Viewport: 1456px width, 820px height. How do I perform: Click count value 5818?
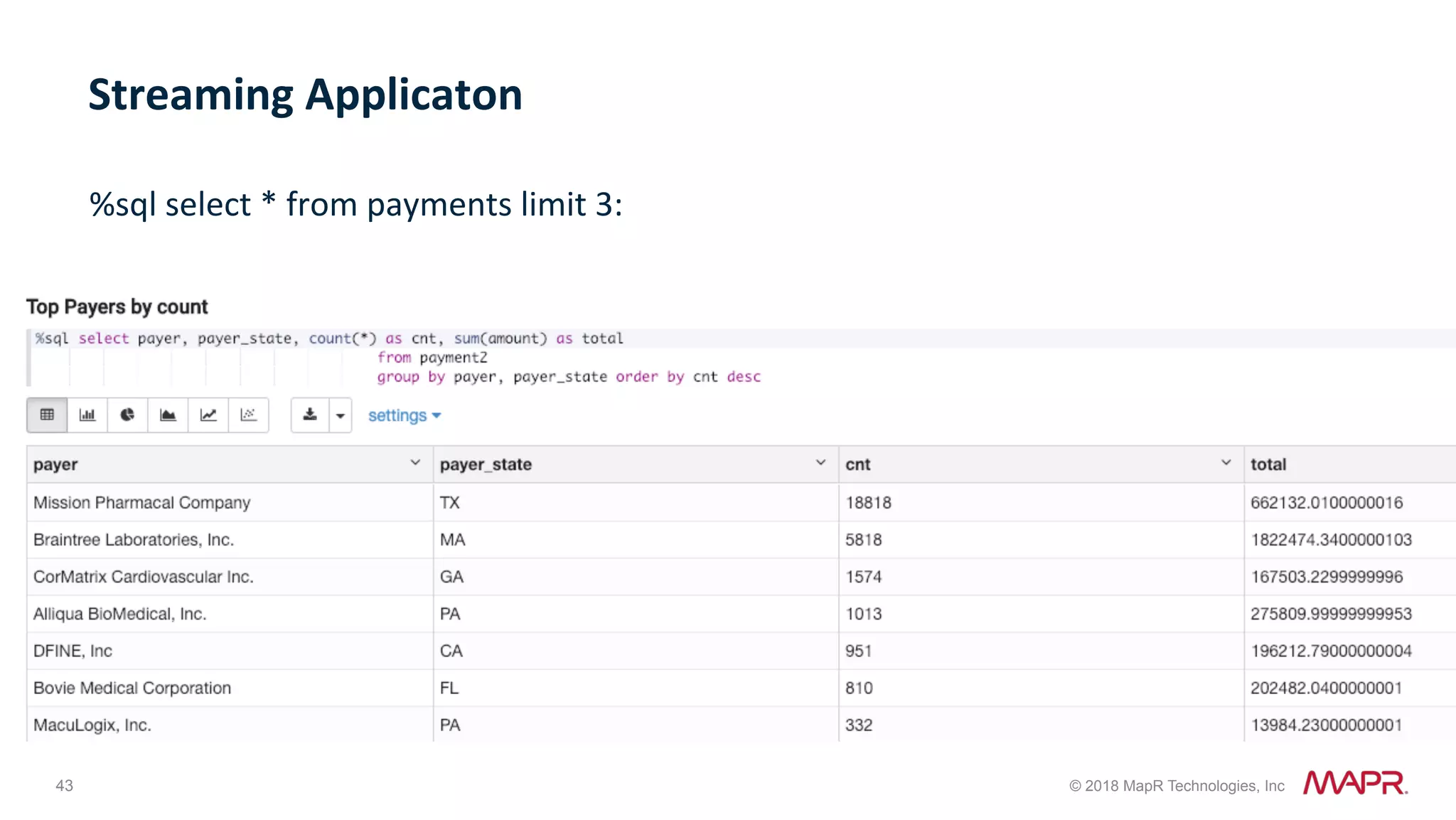(x=863, y=540)
